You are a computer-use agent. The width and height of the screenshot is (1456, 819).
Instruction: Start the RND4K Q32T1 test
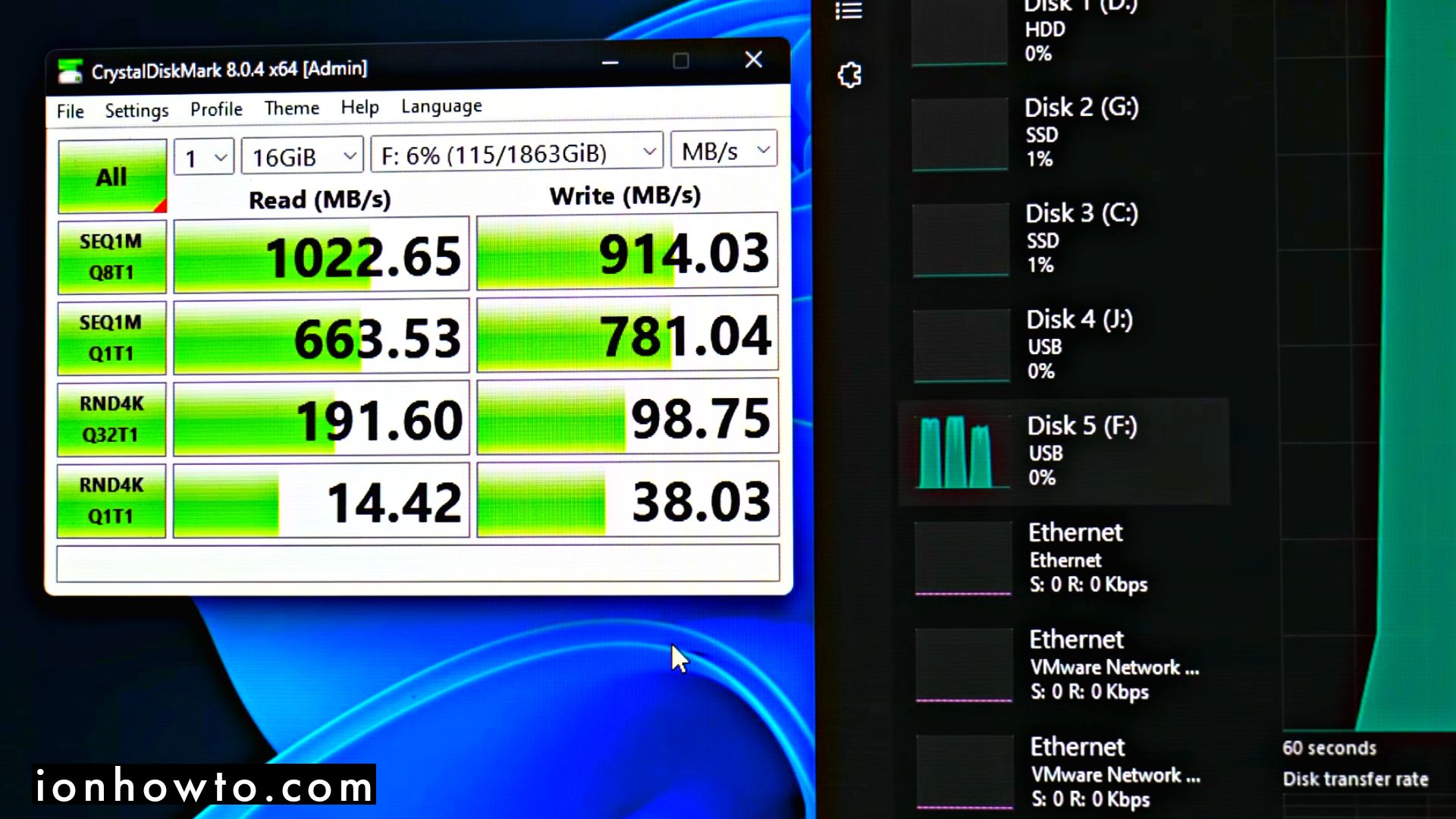(111, 419)
